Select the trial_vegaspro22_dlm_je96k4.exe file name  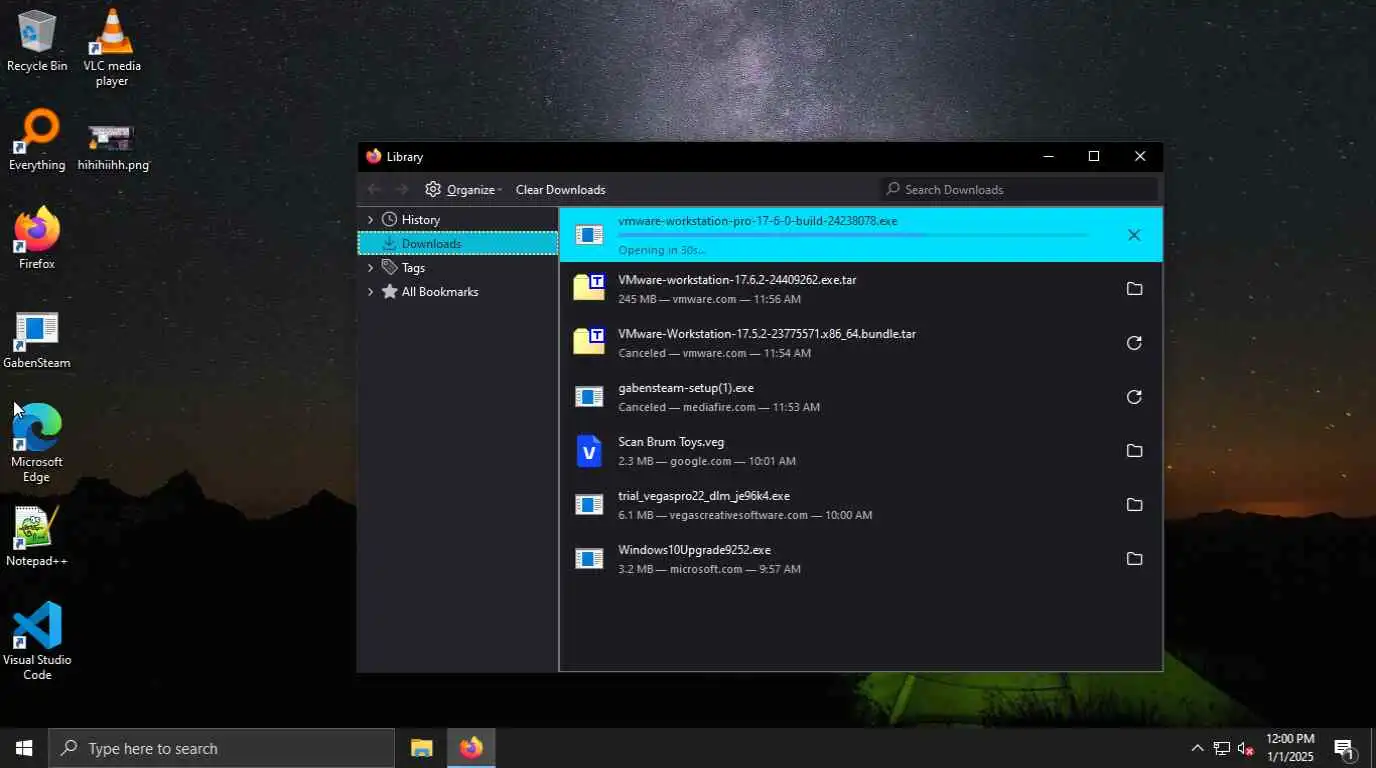tap(704, 496)
